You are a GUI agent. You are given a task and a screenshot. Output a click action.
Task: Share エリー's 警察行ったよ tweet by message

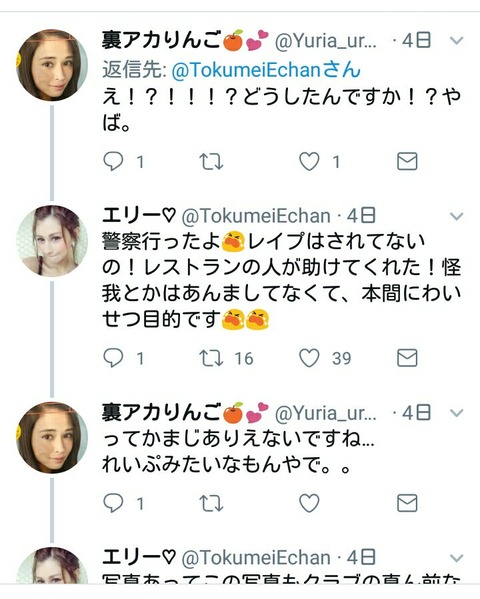pyautogui.click(x=407, y=358)
